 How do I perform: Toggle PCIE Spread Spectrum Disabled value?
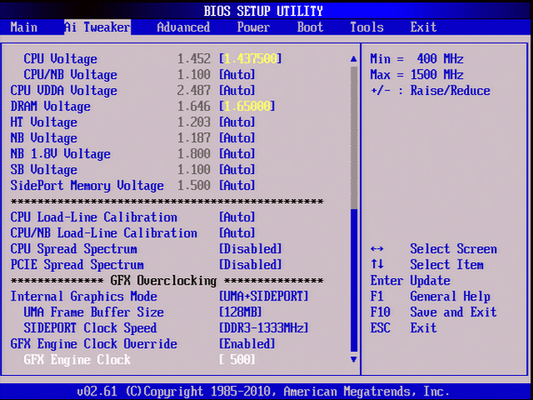250,265
